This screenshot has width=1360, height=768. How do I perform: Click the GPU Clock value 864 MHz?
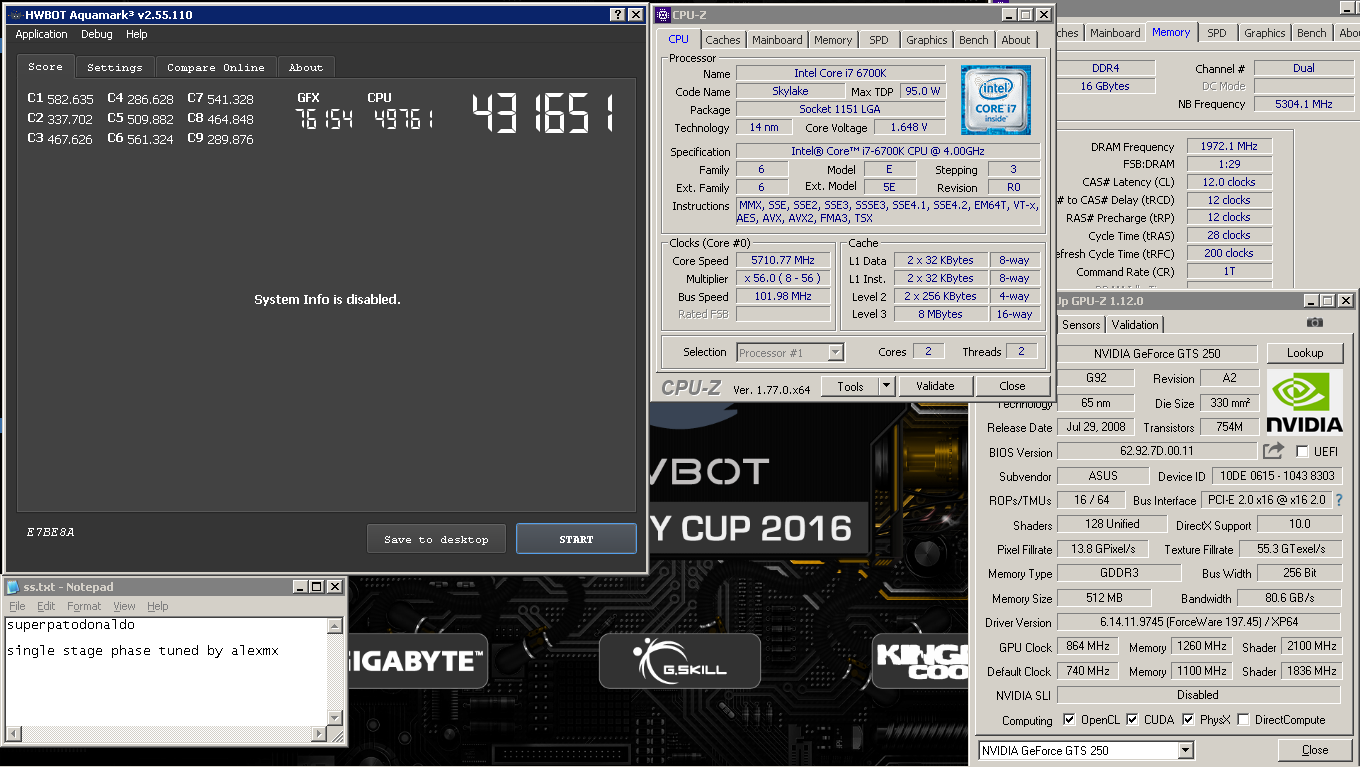1087,647
